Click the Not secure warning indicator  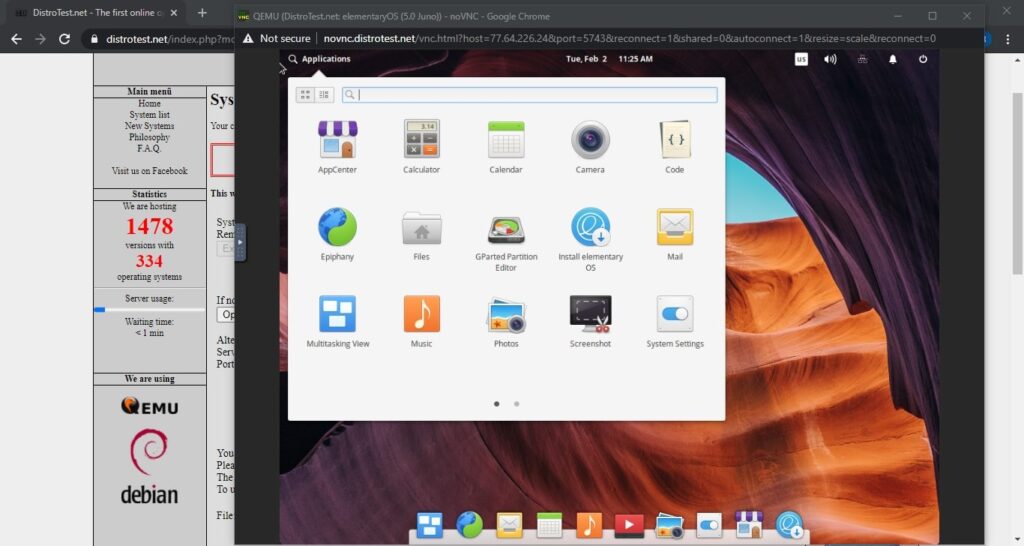[276, 39]
